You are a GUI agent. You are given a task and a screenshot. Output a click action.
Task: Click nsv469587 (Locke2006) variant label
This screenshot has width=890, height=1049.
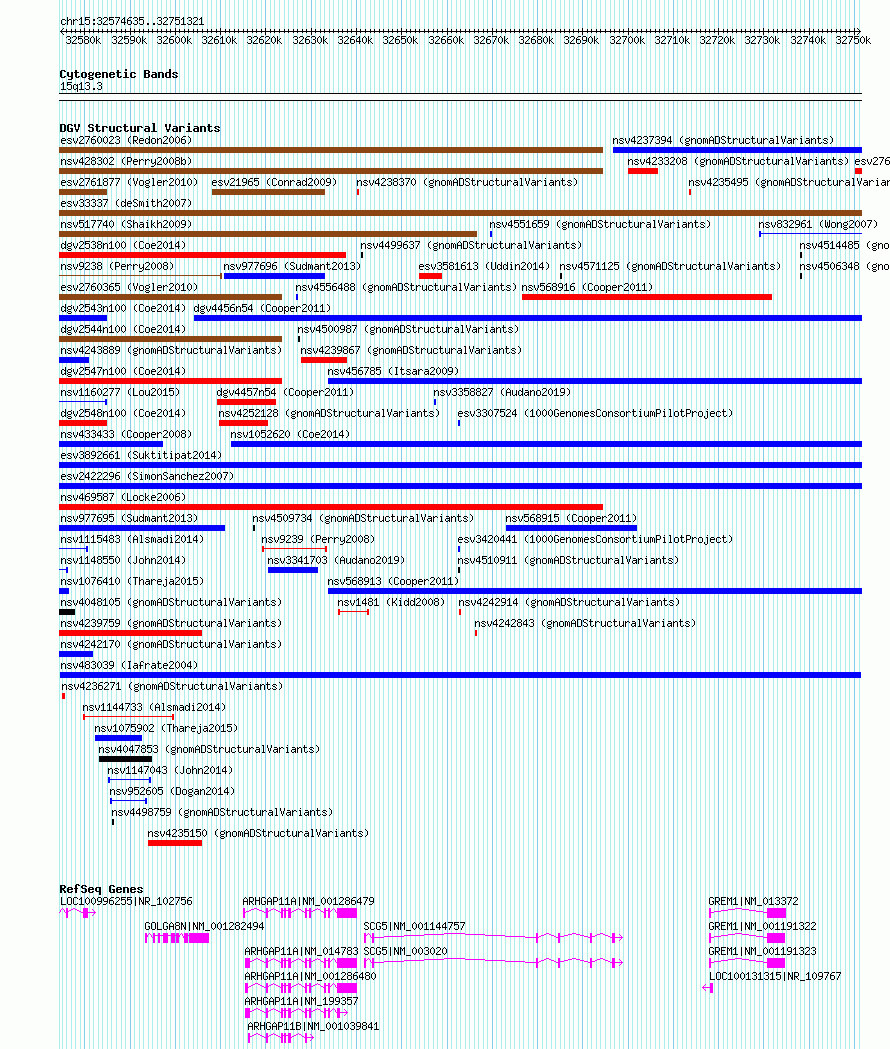pyautogui.click(x=123, y=497)
